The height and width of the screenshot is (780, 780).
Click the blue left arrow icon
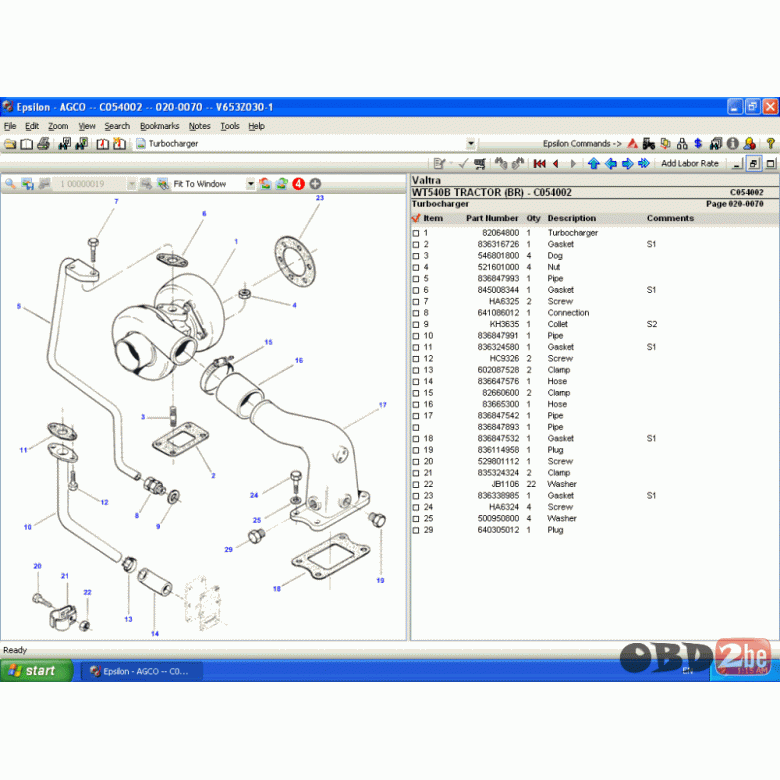tap(611, 164)
